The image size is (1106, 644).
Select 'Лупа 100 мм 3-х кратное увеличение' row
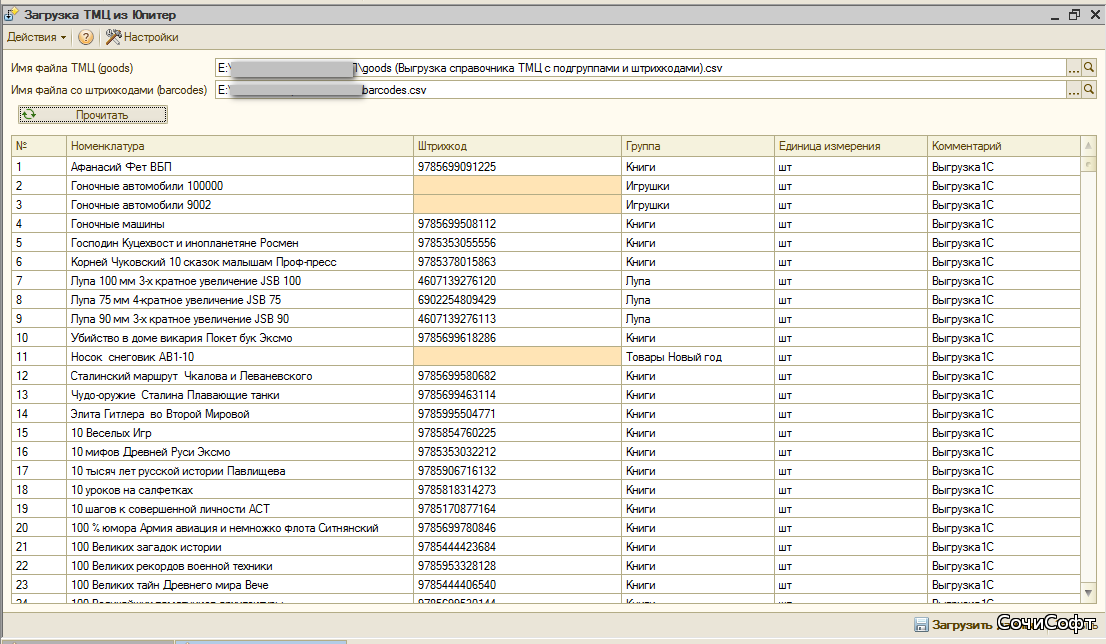[546, 281]
